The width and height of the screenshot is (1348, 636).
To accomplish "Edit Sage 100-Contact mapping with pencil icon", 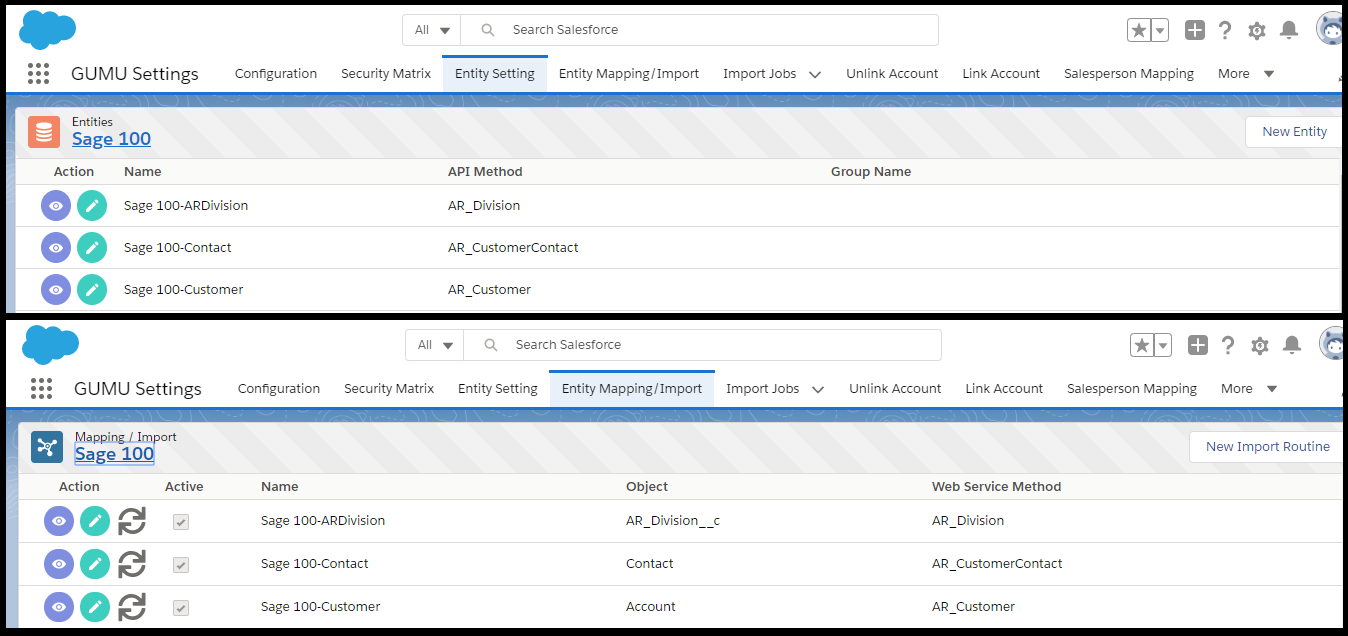I will [x=95, y=564].
